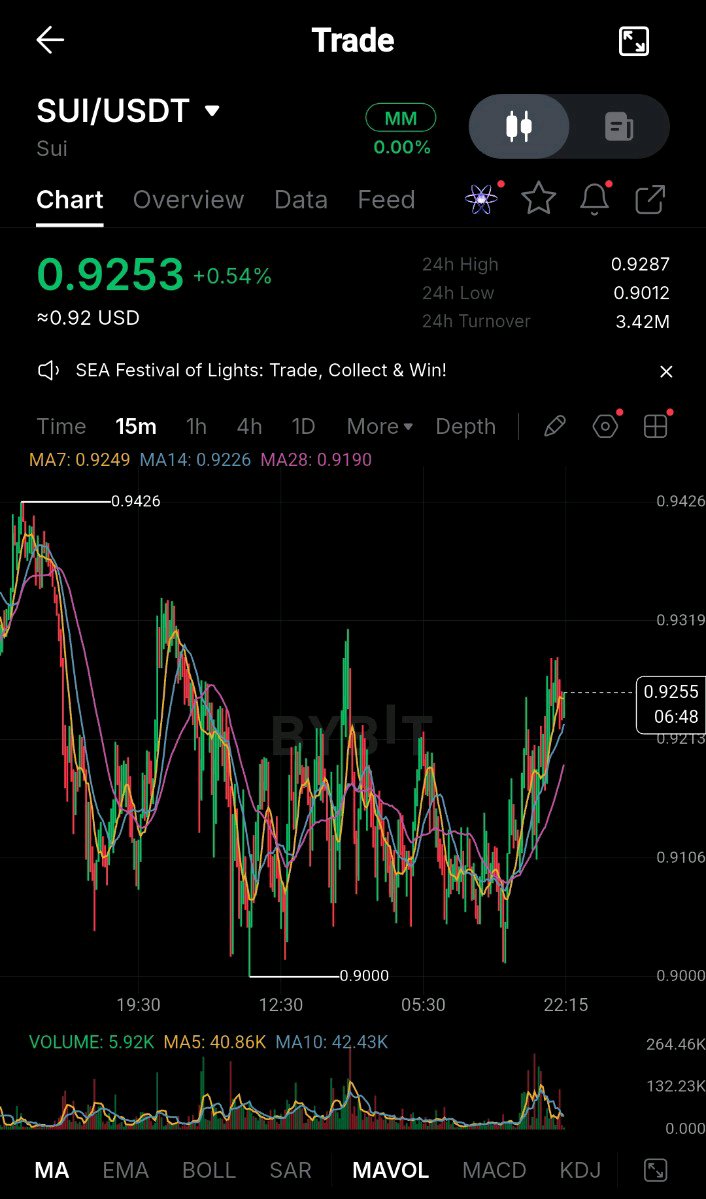Enable the MA indicator
Screen dimensions: 706x1199
[52, 1170]
